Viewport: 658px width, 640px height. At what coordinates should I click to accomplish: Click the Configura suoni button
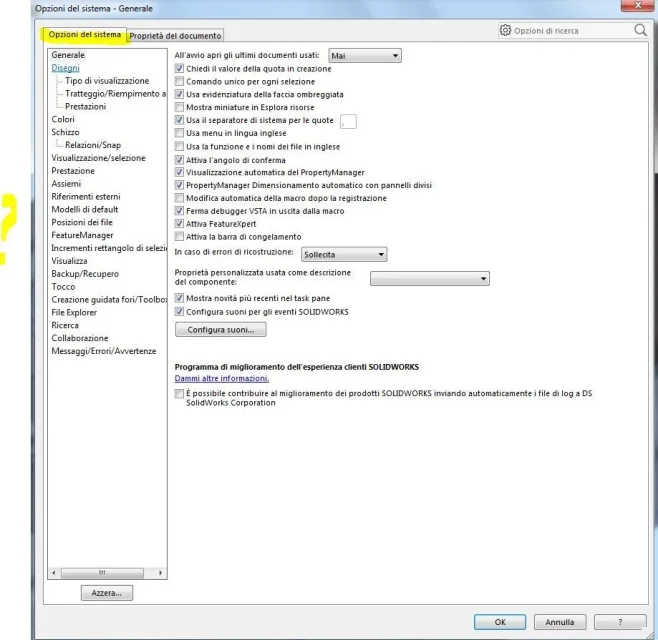pyautogui.click(x=221, y=329)
